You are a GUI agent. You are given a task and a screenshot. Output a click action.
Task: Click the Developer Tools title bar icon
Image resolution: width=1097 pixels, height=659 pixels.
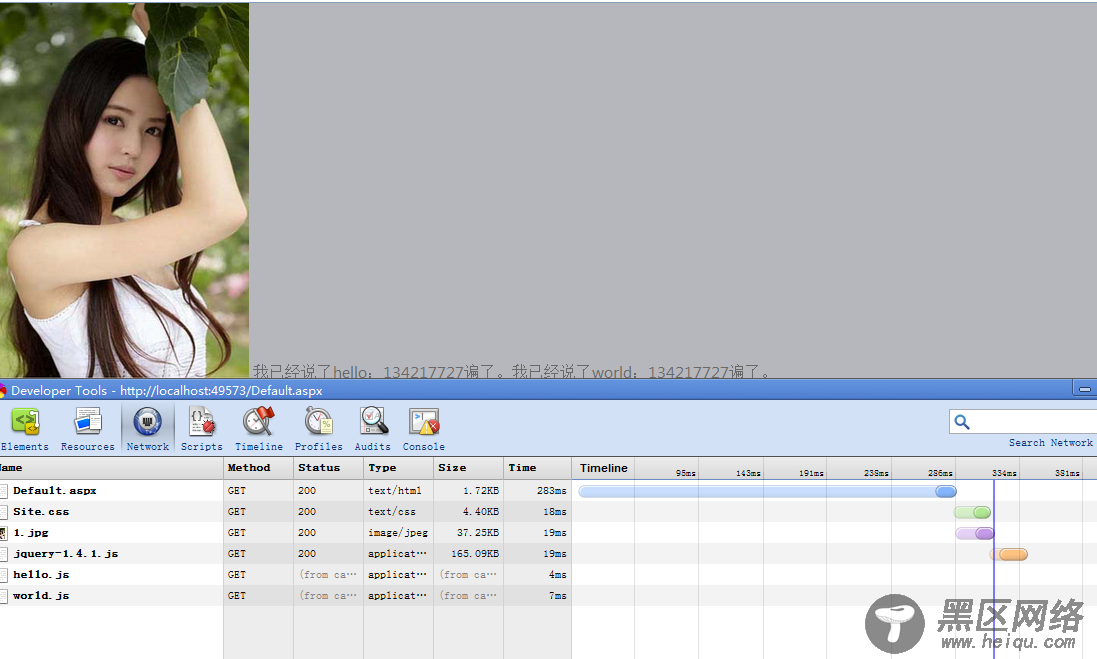click(3, 390)
